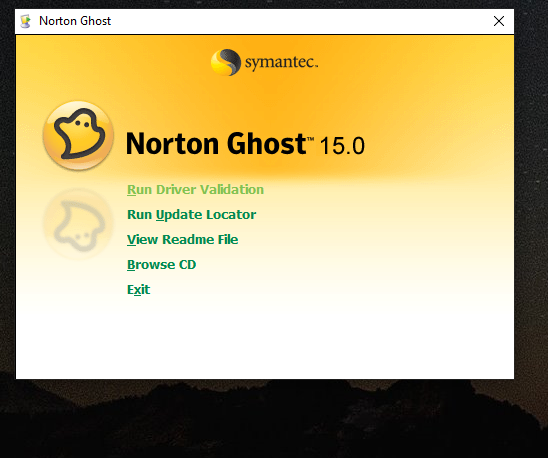
Task: Close the Norton Ghost window
Action: tap(499, 21)
